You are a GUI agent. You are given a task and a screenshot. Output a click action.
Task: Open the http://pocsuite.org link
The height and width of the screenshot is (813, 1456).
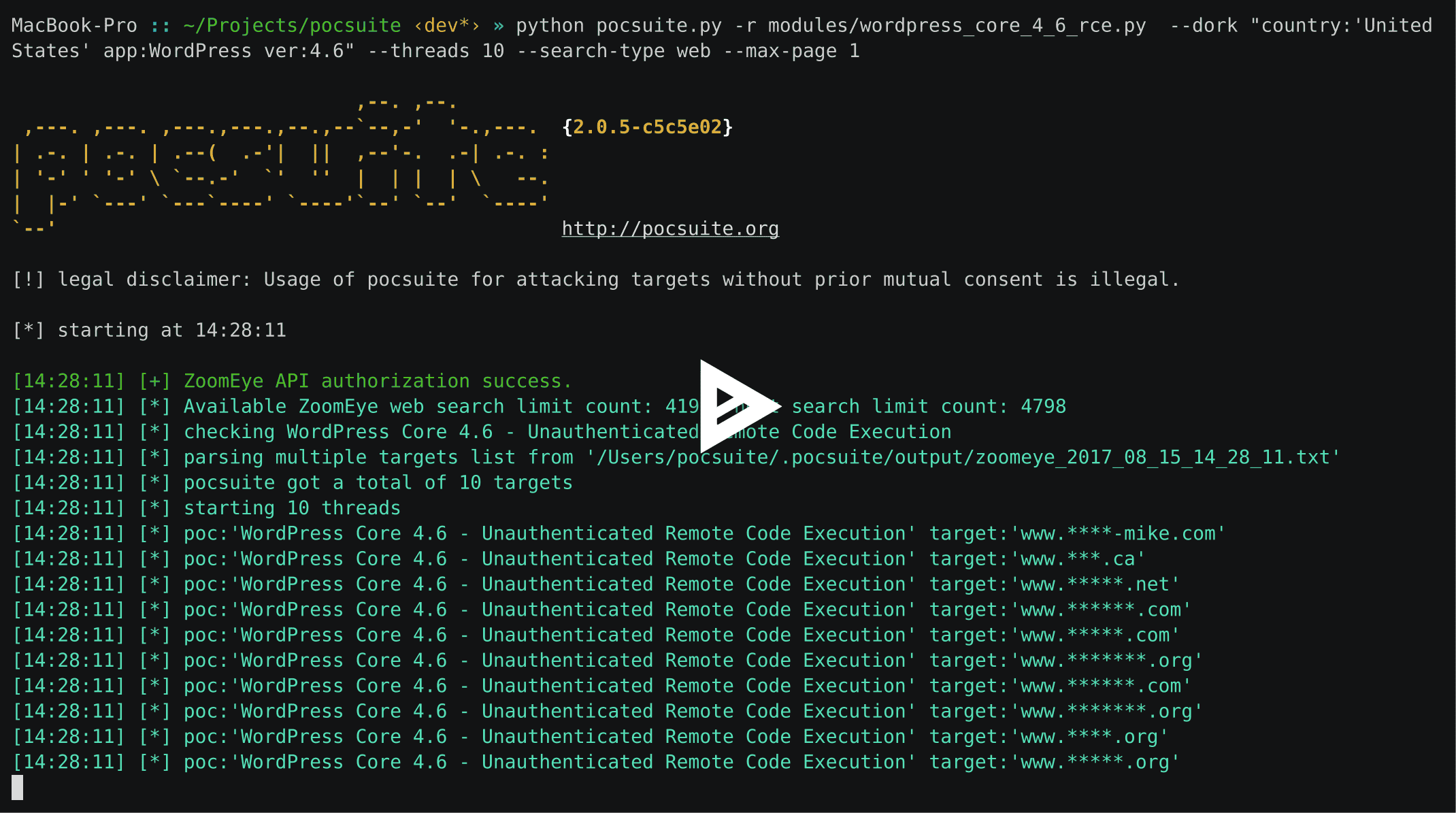point(670,229)
